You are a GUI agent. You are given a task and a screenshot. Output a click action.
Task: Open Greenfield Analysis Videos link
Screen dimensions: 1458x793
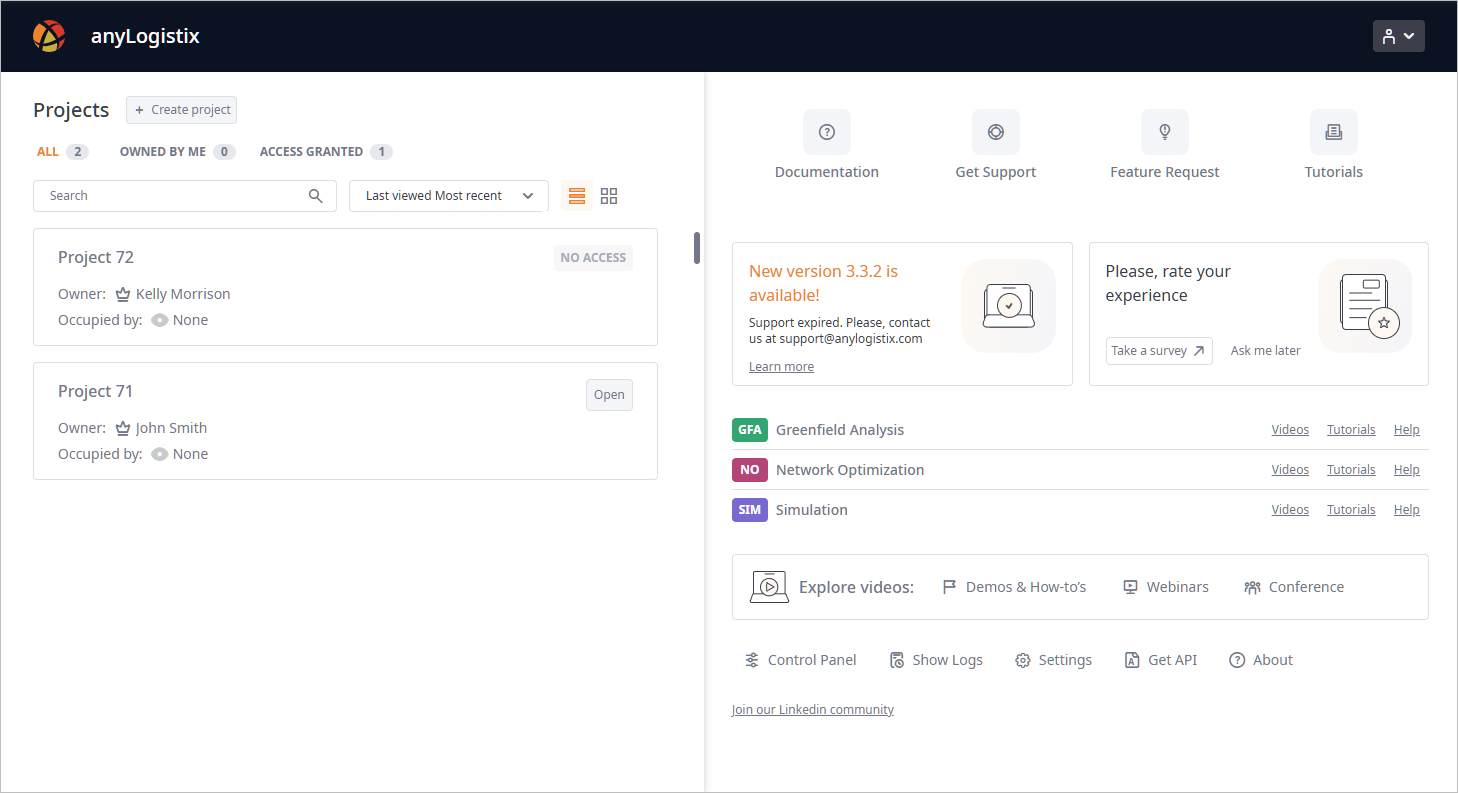[x=1290, y=430]
